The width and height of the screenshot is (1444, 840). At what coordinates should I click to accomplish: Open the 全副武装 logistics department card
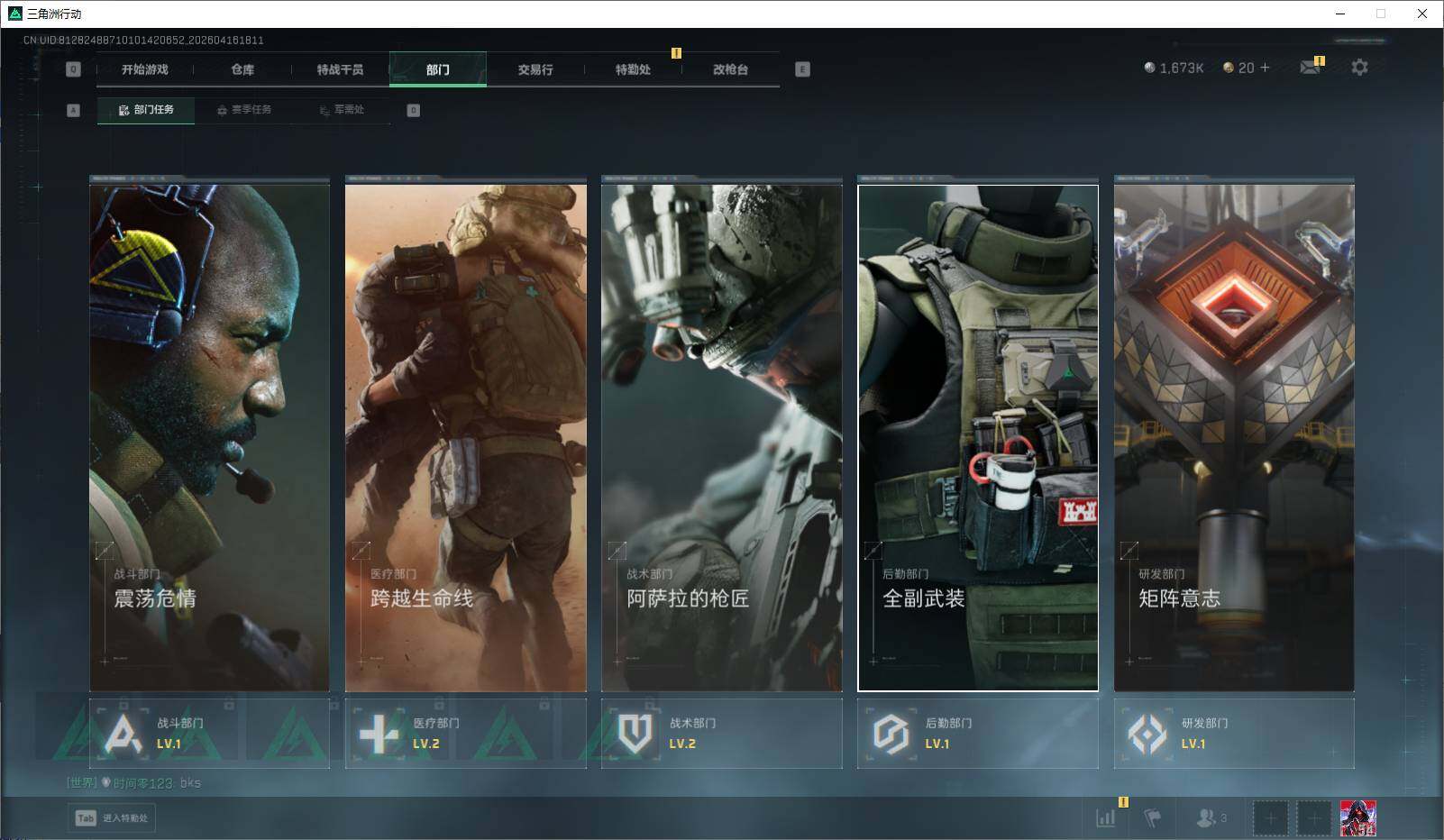tap(978, 438)
